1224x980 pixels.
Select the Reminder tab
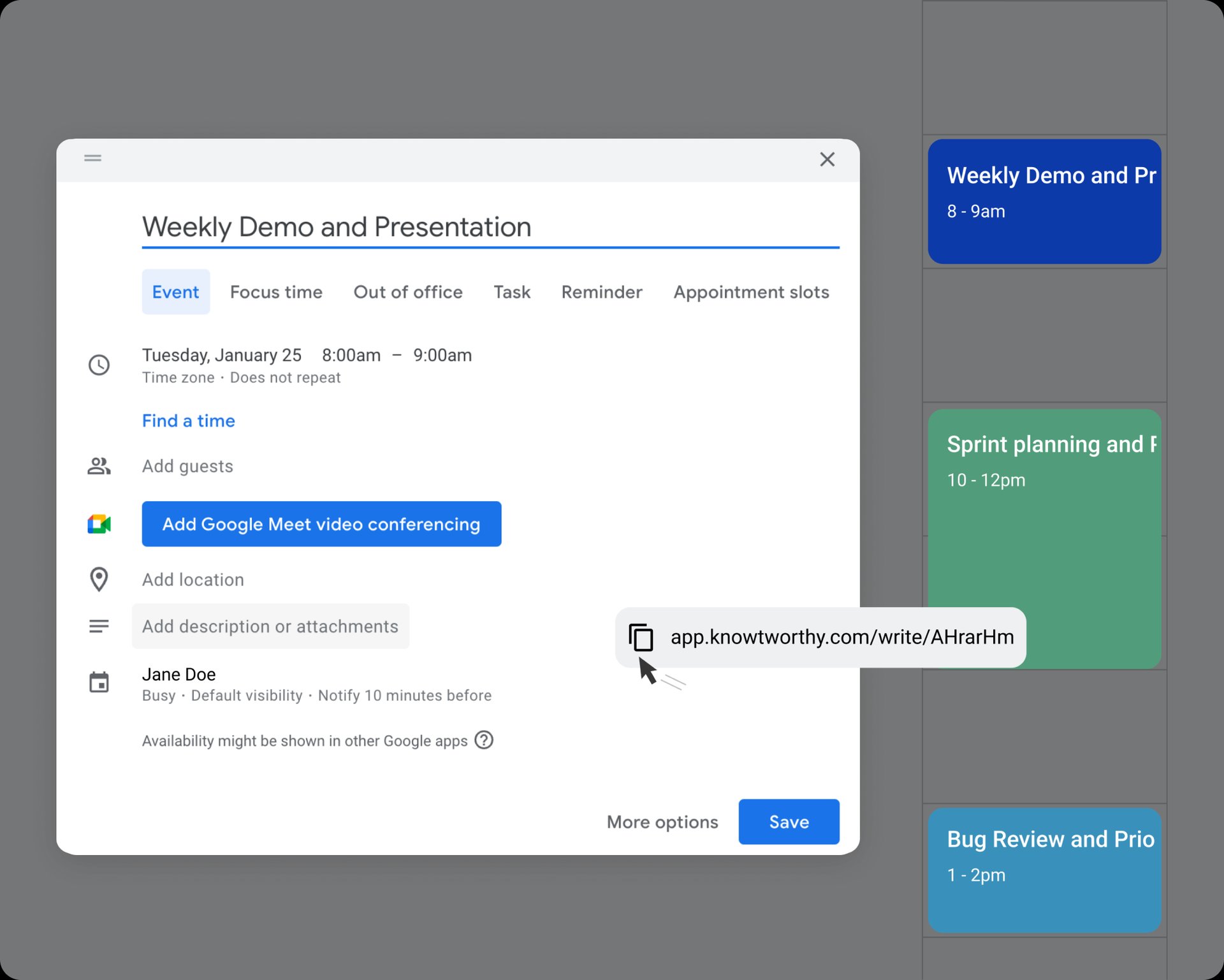pyautogui.click(x=601, y=292)
